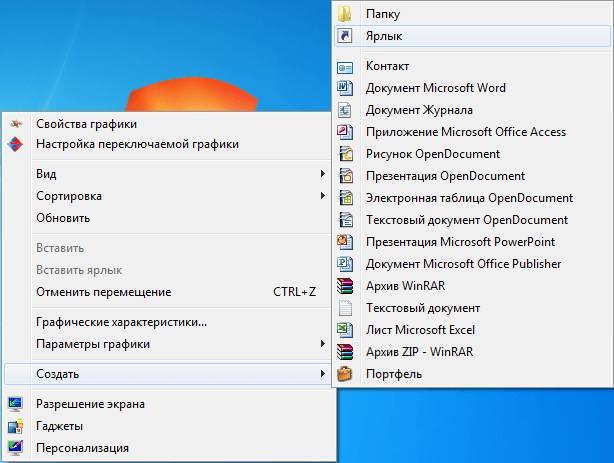Click the CTRL+Z shortcut label
Viewport: 614px width, 463px height.
pos(294,292)
